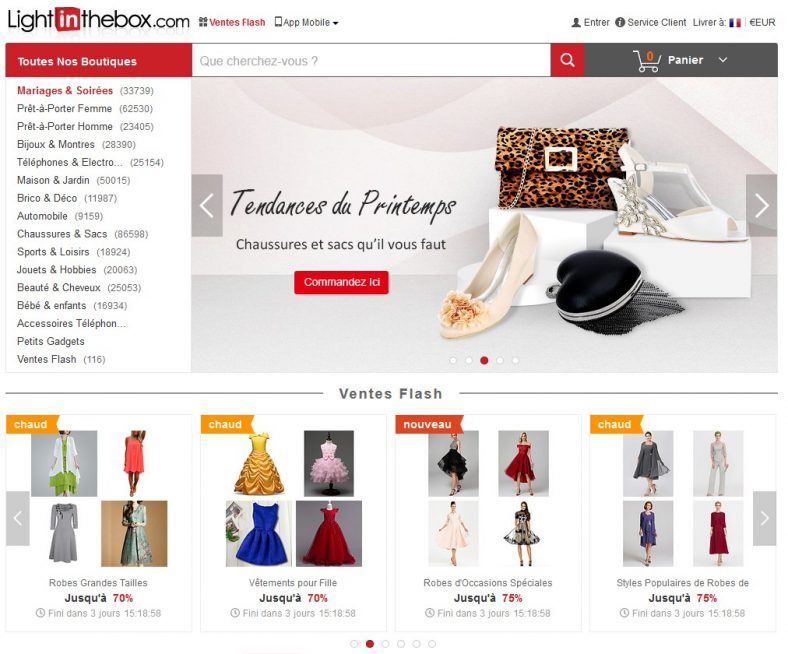Open the €EUR currency selector
The width and height of the screenshot is (788, 654).
(x=762, y=23)
